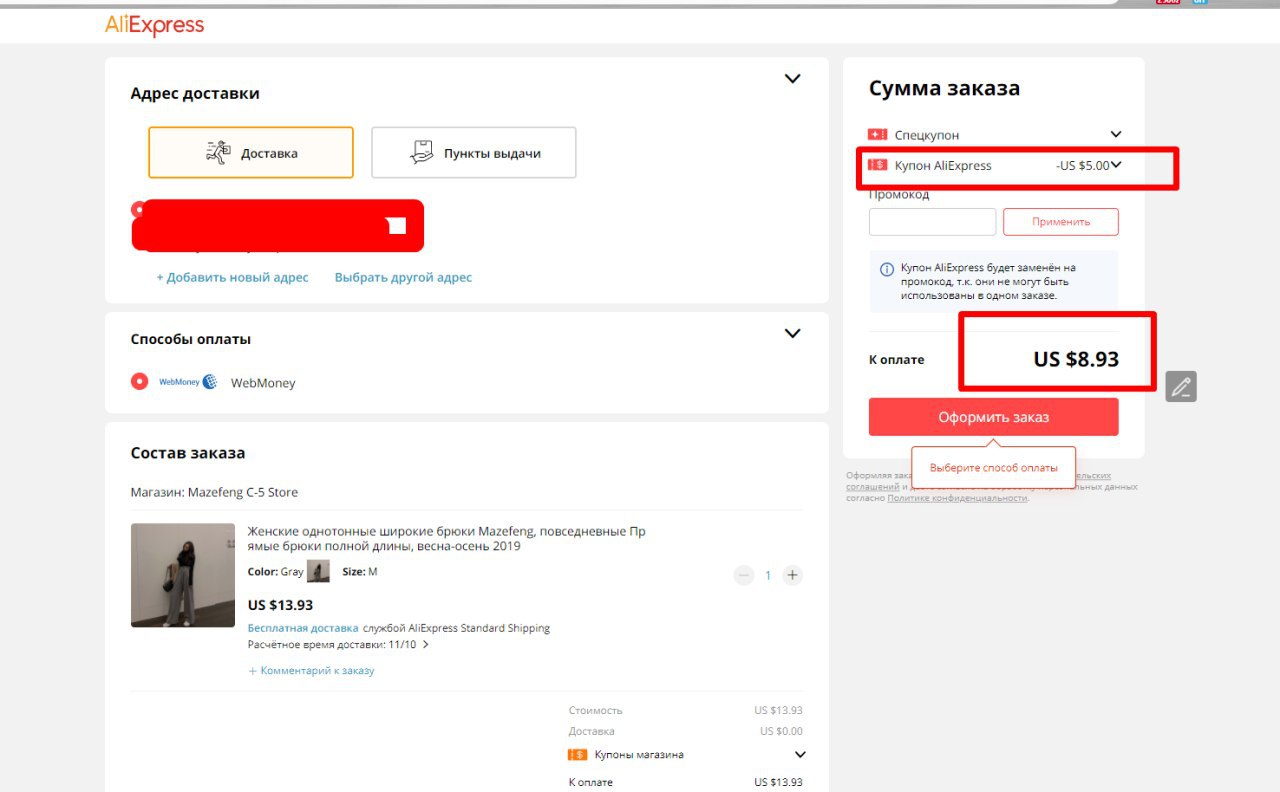Click the product price US $13.93
The width and height of the screenshot is (1280, 792).
(x=280, y=605)
